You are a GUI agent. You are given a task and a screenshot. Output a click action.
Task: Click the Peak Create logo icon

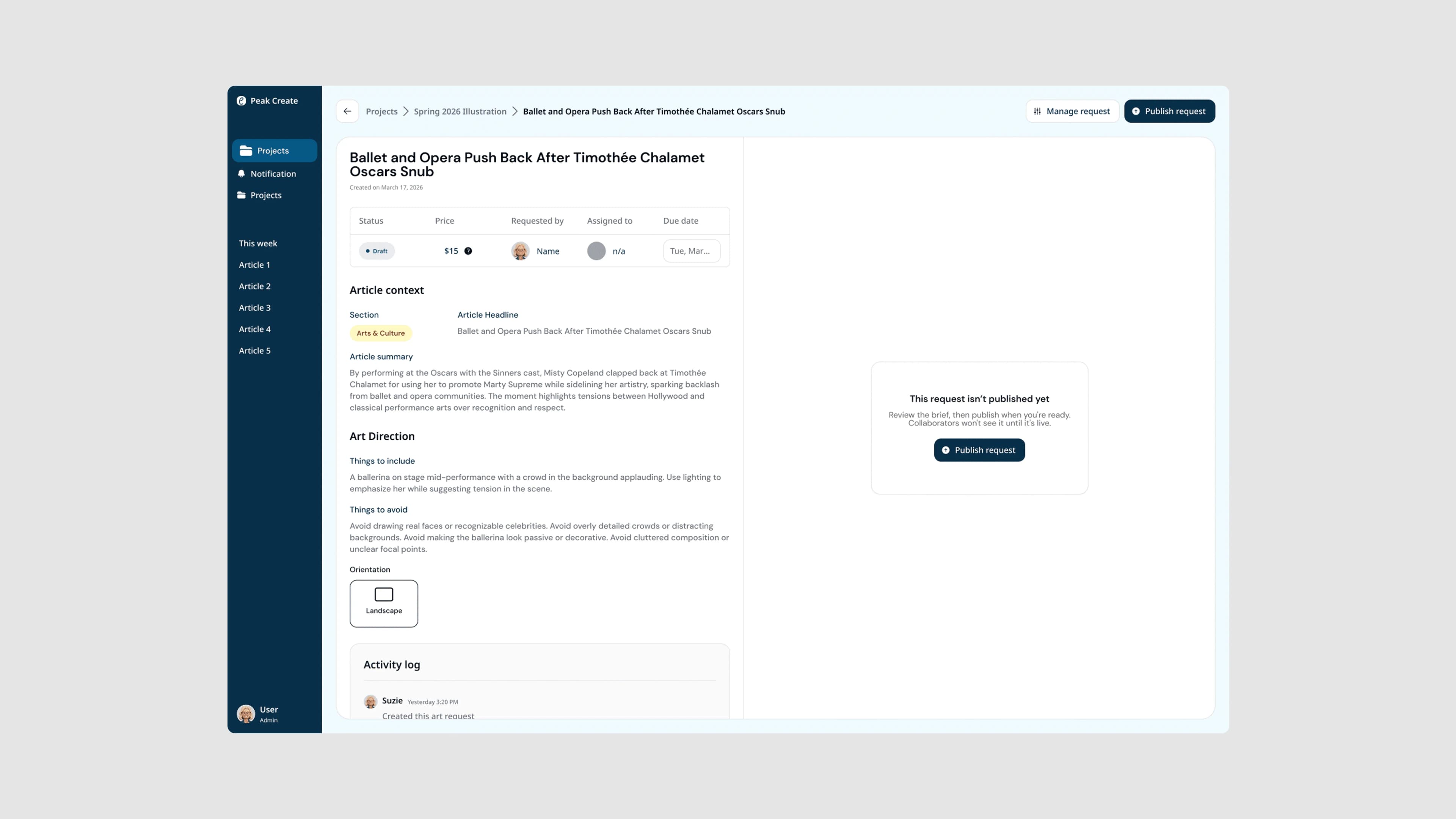pyautogui.click(x=242, y=100)
